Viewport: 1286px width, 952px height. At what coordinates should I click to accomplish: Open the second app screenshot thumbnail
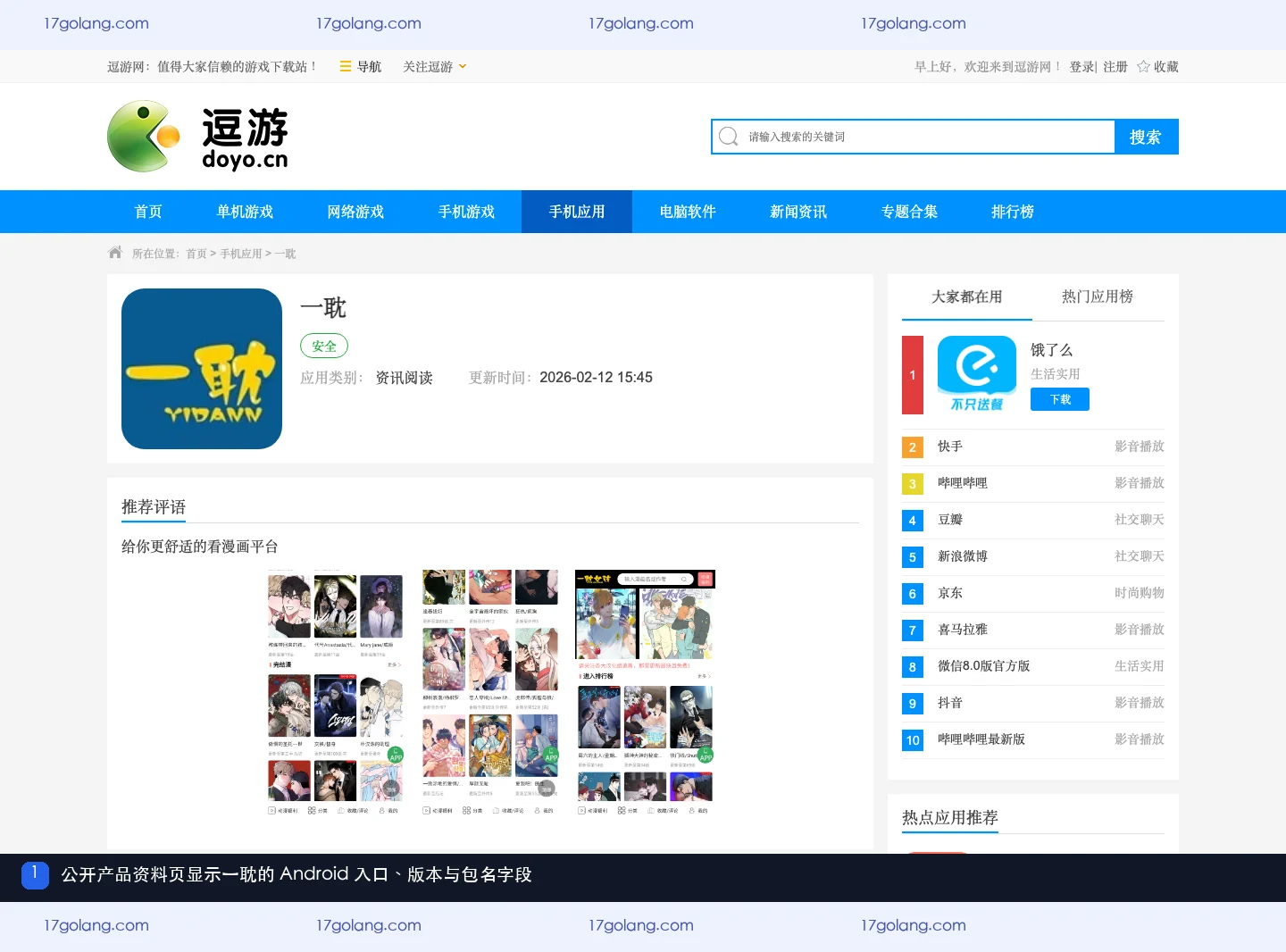coord(490,693)
